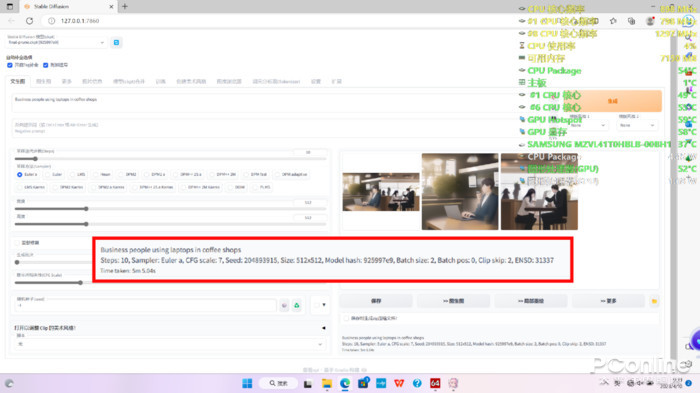Image resolution: width=700 pixels, height=393 pixels.
Task: Select the DPM adaptive sampler radio
Action: [277, 175]
